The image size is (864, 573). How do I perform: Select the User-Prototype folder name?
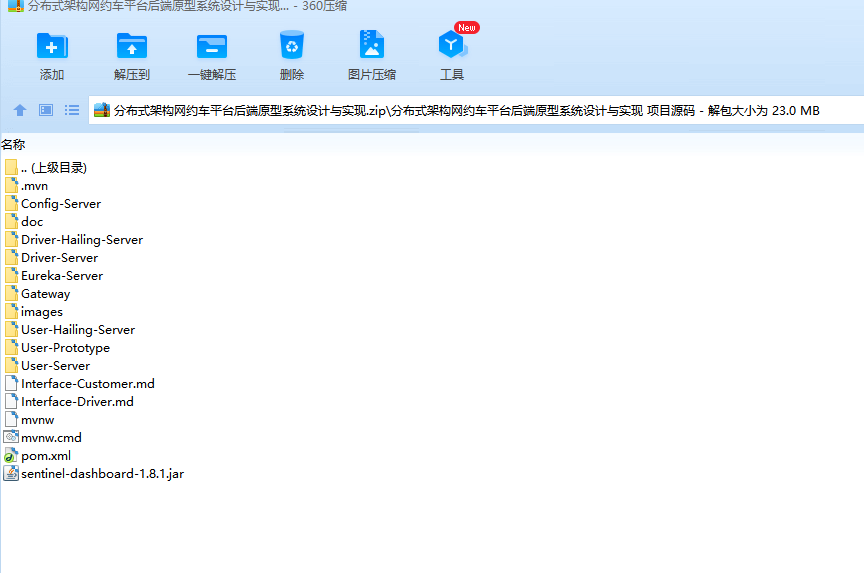[66, 348]
